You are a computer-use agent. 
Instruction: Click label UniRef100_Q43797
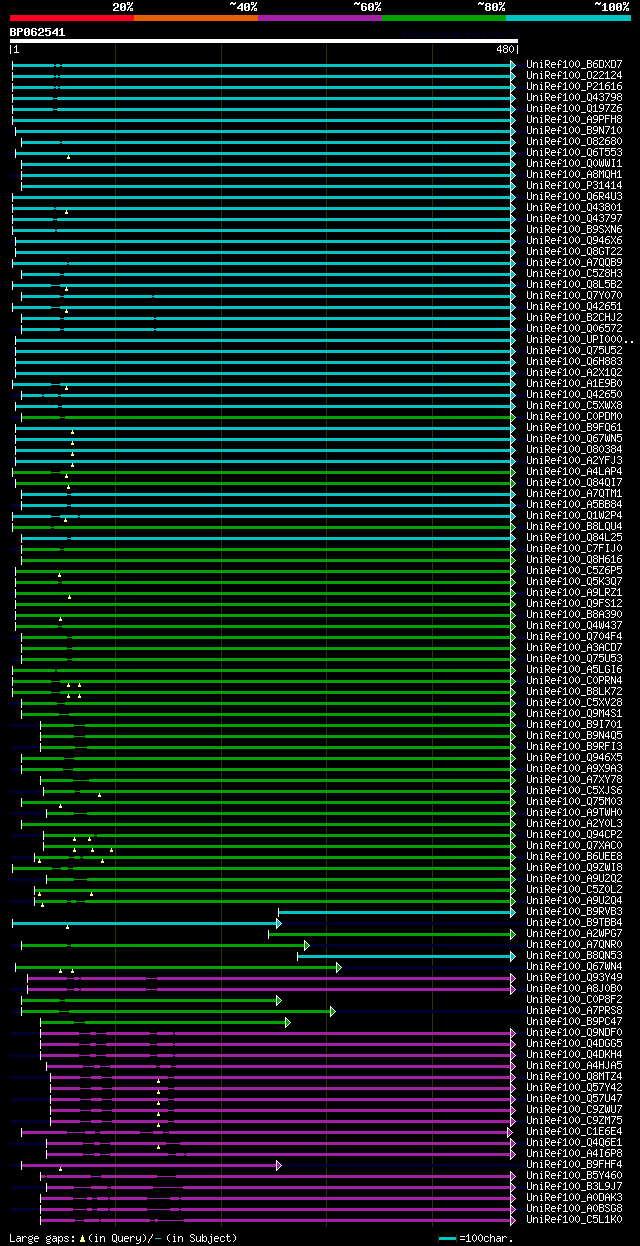(576, 218)
